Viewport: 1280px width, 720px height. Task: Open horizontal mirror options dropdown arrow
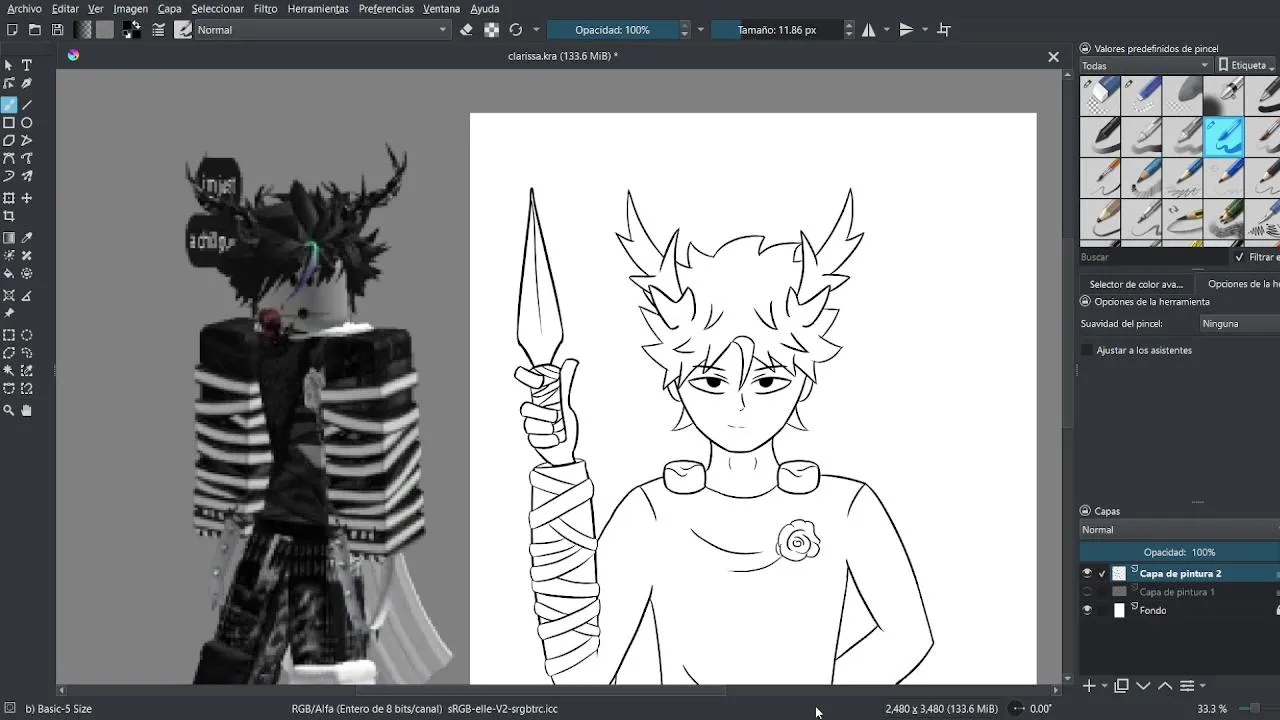(886, 30)
